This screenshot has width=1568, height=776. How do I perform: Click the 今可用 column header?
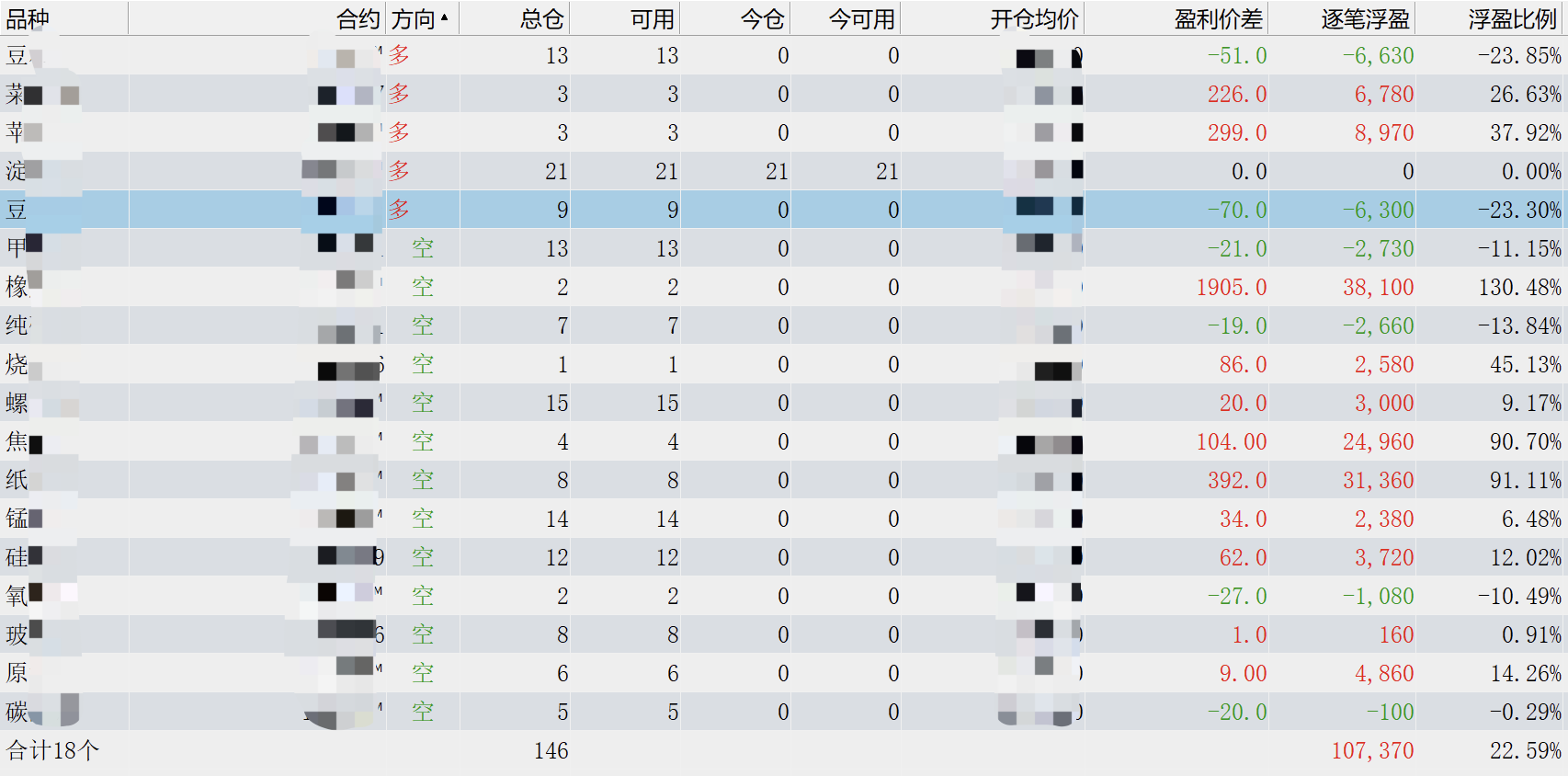[x=861, y=18]
